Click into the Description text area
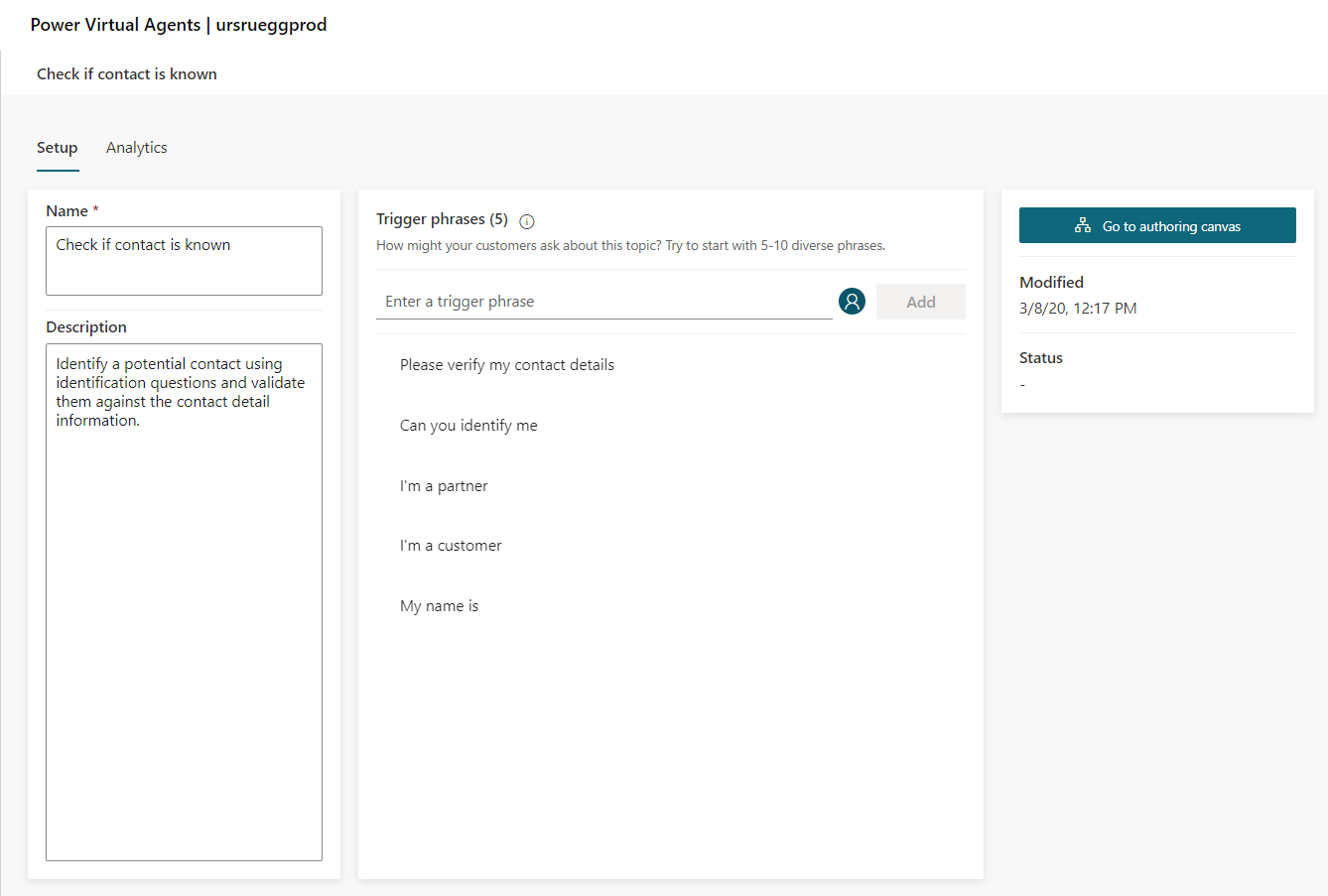 (x=184, y=602)
